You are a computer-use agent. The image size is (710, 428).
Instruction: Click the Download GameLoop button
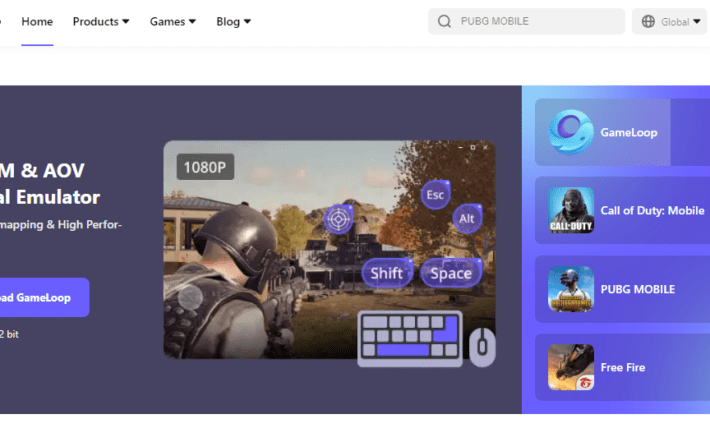coord(44,297)
